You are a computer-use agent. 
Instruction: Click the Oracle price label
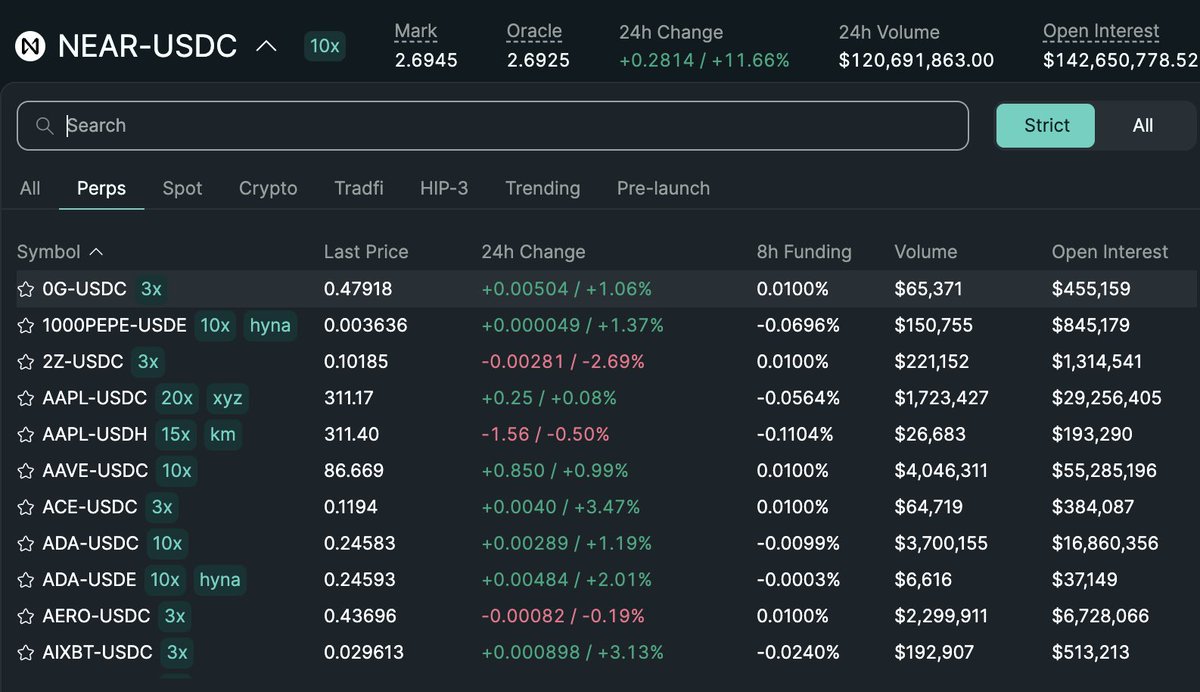point(535,32)
